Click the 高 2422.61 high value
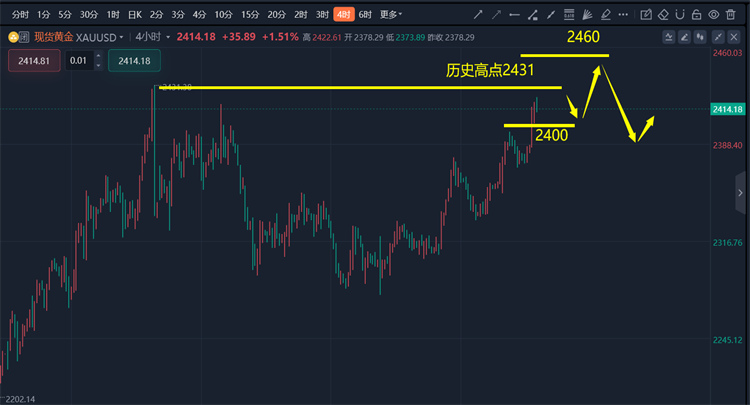 click(x=322, y=37)
